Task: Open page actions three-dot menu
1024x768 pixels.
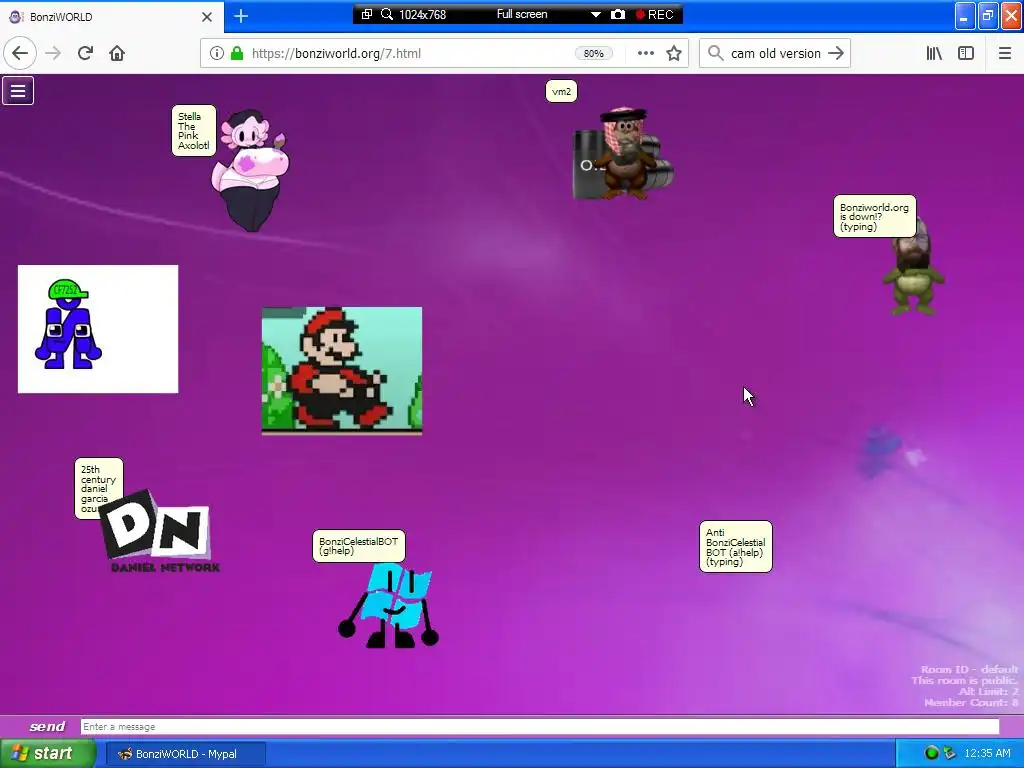Action: pyautogui.click(x=645, y=54)
